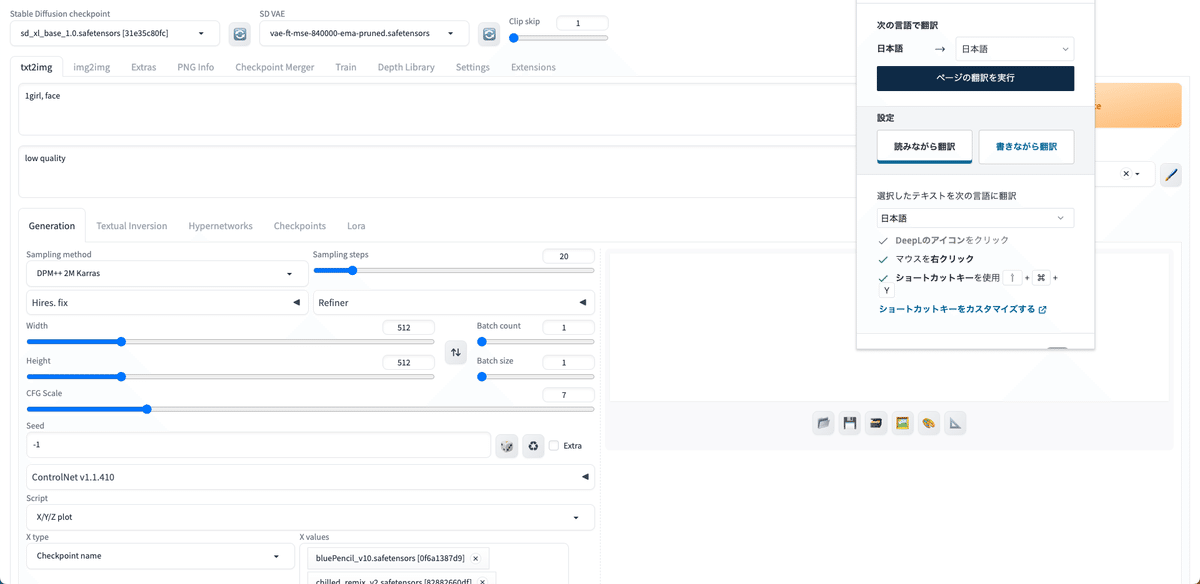
Task: Switch to the Extras tab
Action: click(144, 67)
